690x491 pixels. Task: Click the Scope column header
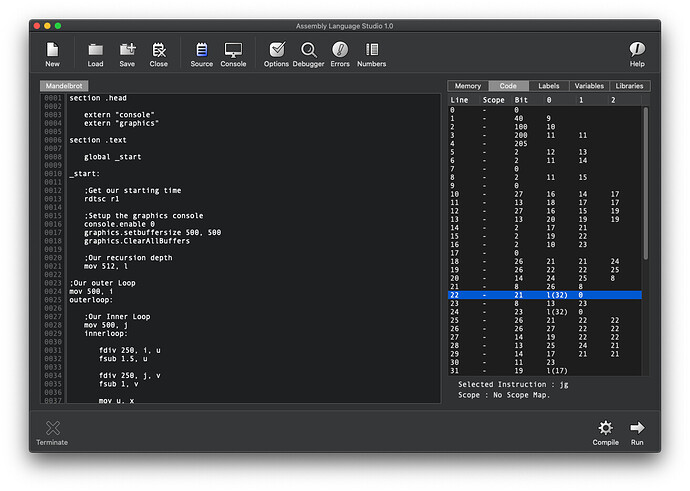493,100
